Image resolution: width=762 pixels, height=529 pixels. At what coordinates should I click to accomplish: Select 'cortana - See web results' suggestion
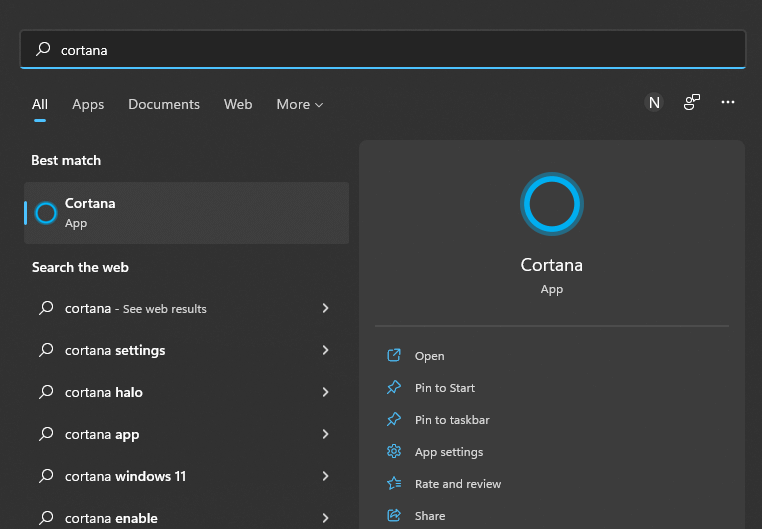[186, 308]
